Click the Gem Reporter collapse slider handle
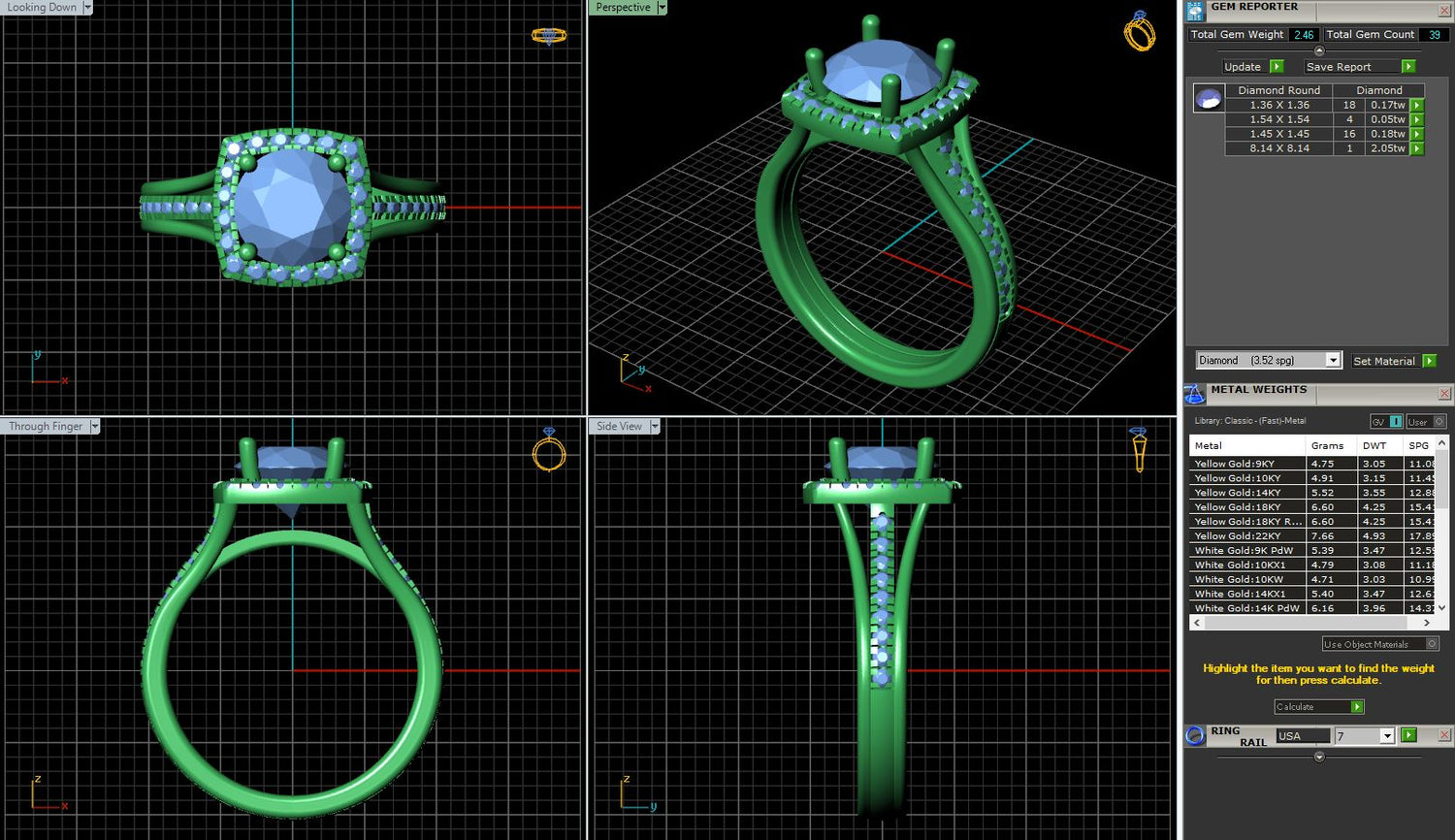1455x840 pixels. pos(1319,50)
